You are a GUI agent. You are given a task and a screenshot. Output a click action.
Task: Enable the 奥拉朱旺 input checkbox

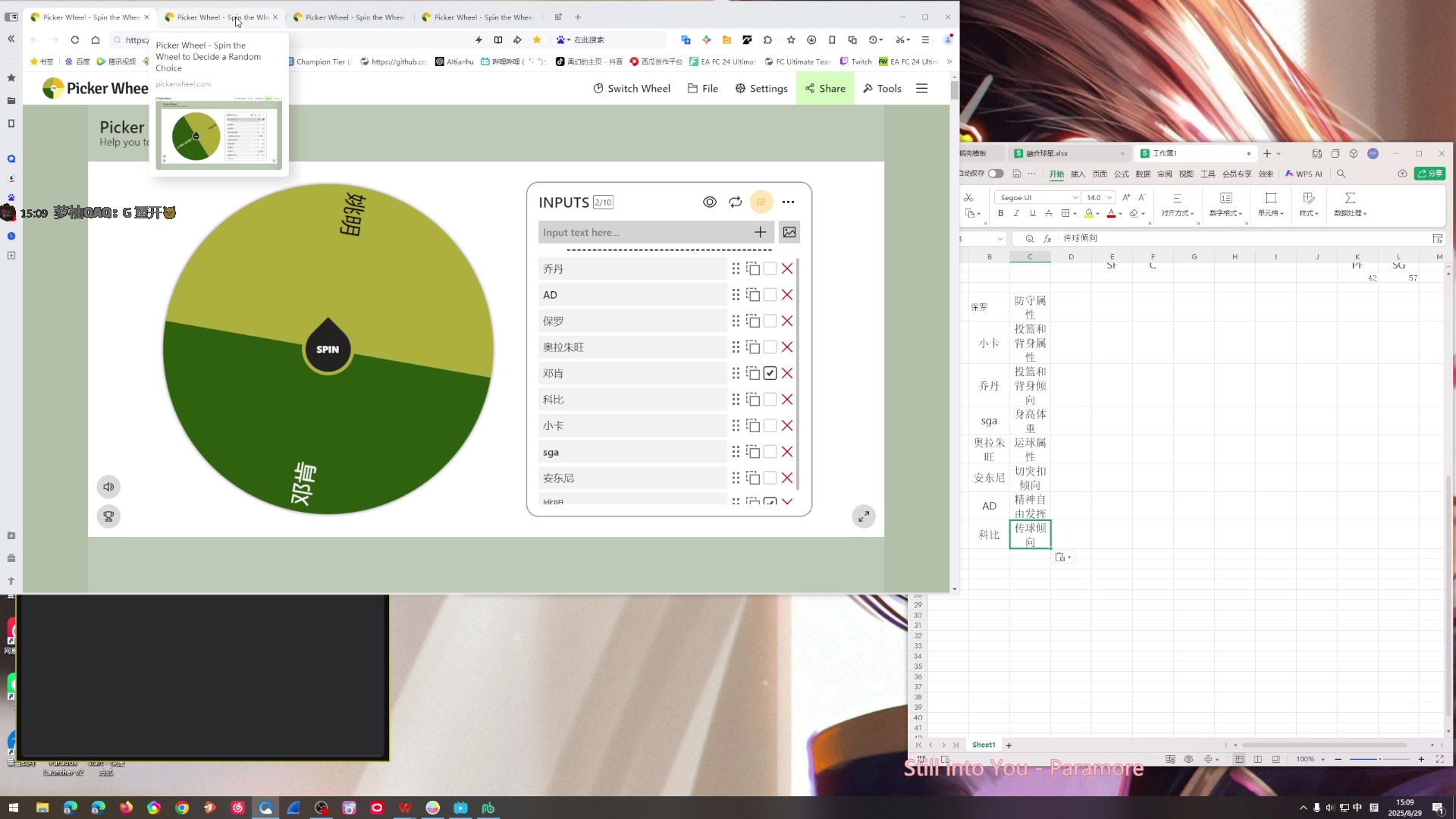click(770, 347)
